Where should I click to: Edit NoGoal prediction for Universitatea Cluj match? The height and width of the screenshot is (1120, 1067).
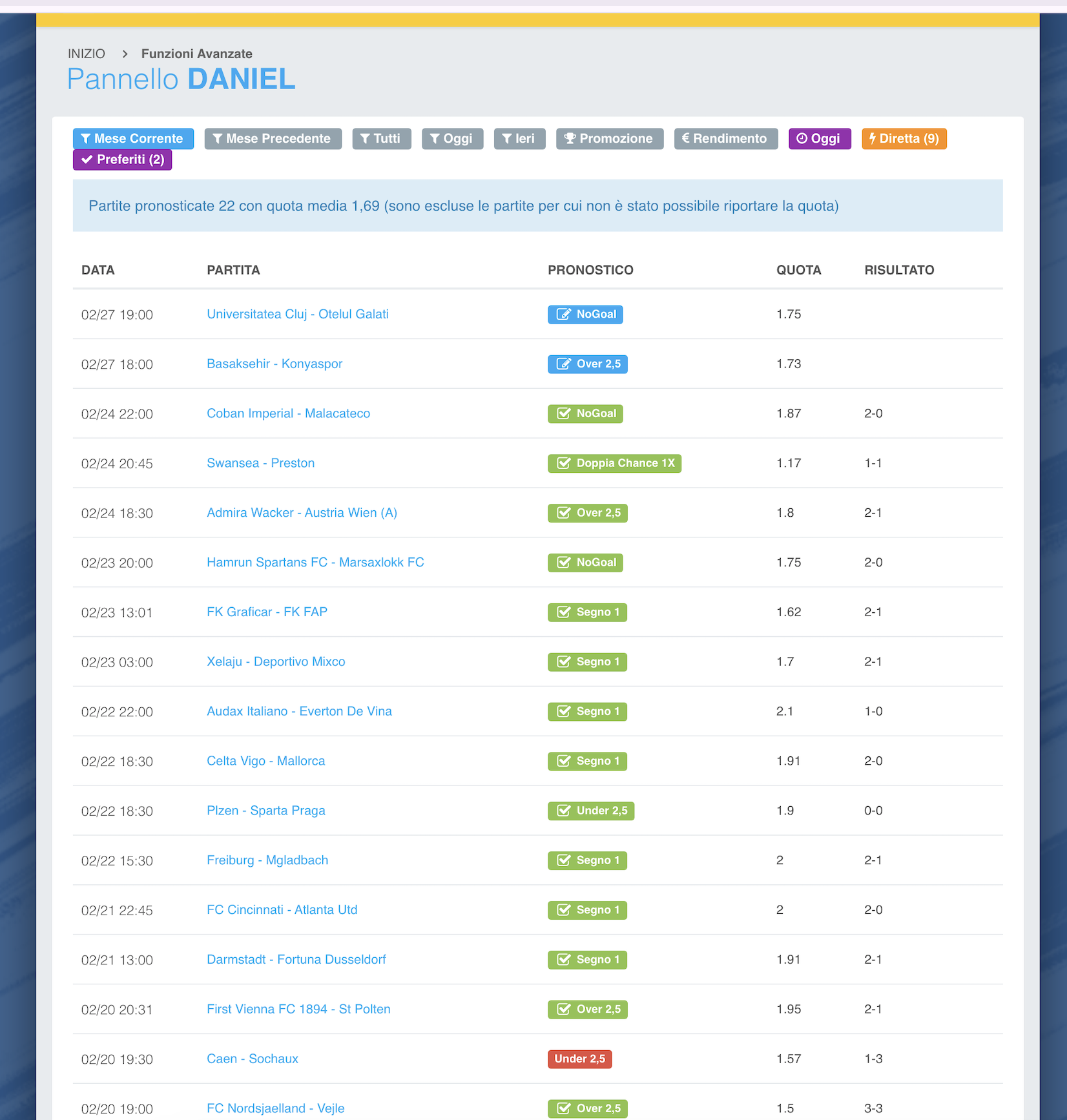click(x=585, y=315)
